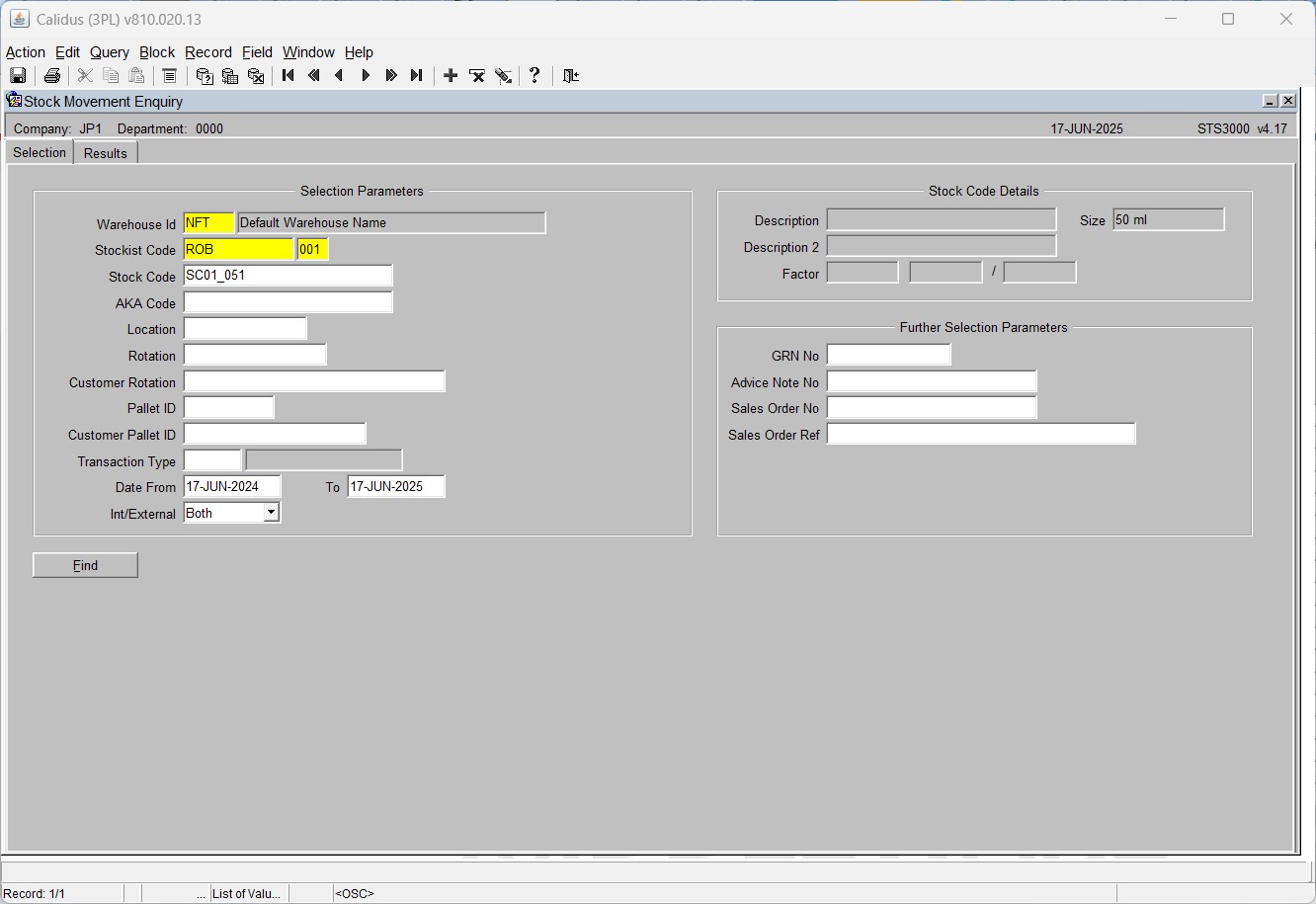Click the Enter Query database icon
Screen dimensions: 1316x904
[x=205, y=76]
